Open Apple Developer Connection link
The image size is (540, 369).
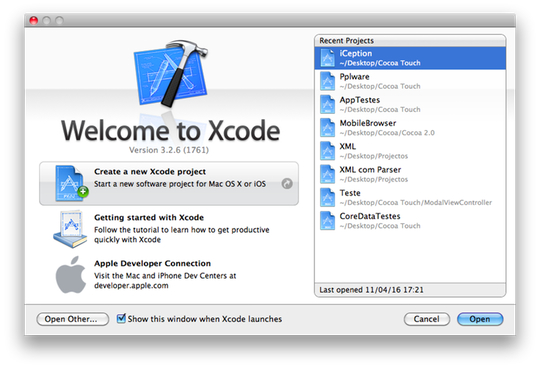[169, 275]
